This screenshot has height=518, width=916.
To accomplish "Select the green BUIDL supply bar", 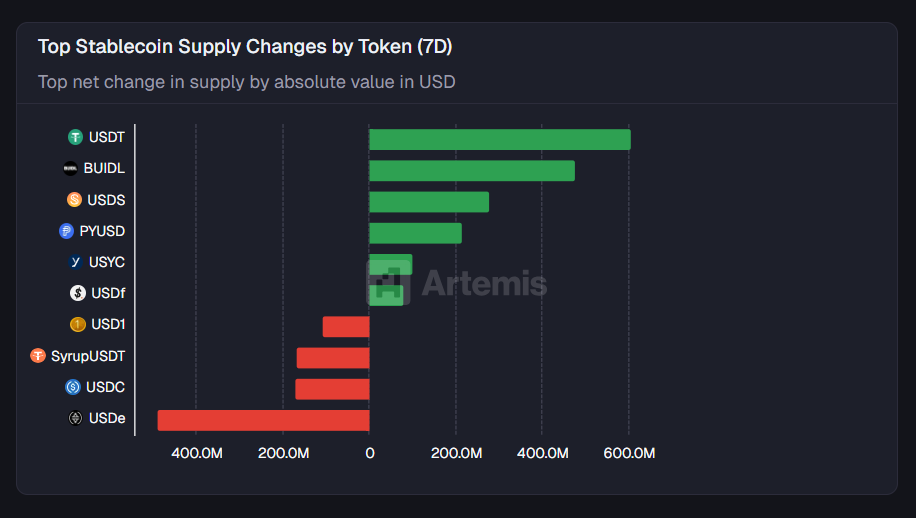I will coord(472,170).
